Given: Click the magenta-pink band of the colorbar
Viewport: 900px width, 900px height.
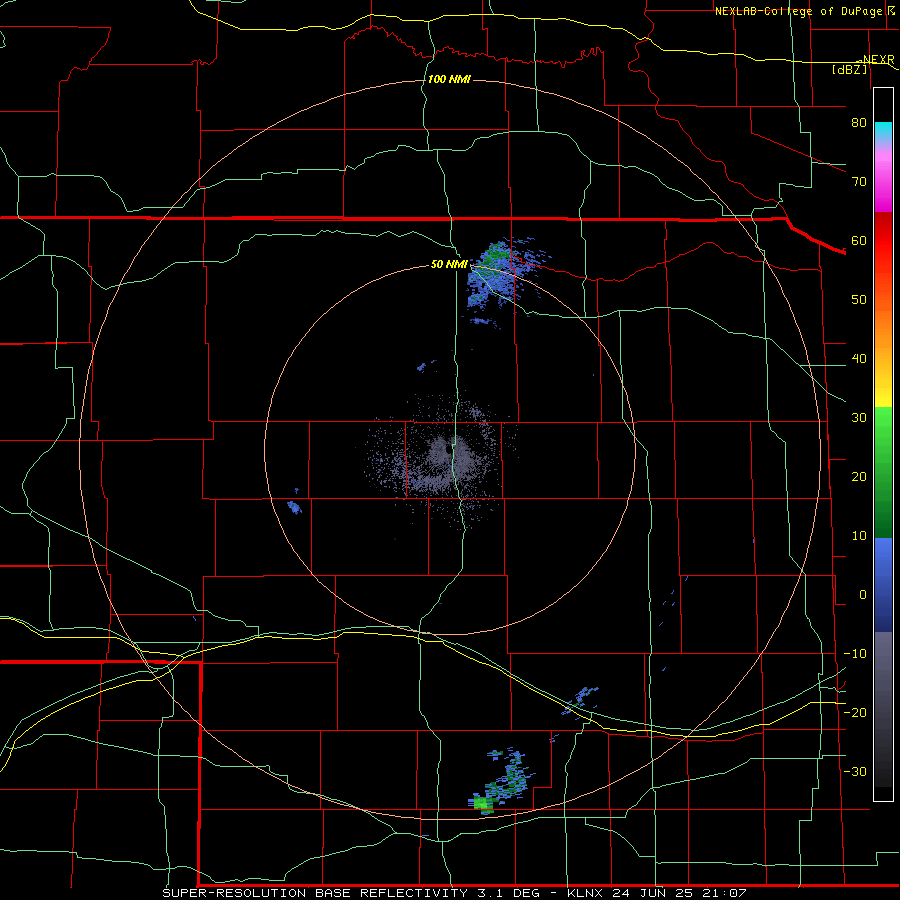Looking at the screenshot, I should (883, 178).
